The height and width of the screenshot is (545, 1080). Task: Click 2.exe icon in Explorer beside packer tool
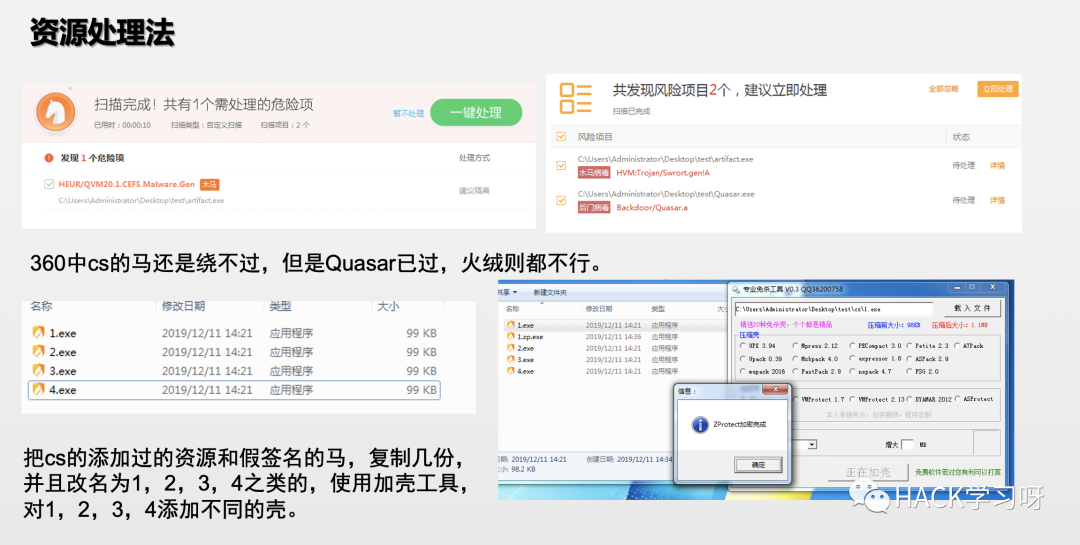click(510, 348)
